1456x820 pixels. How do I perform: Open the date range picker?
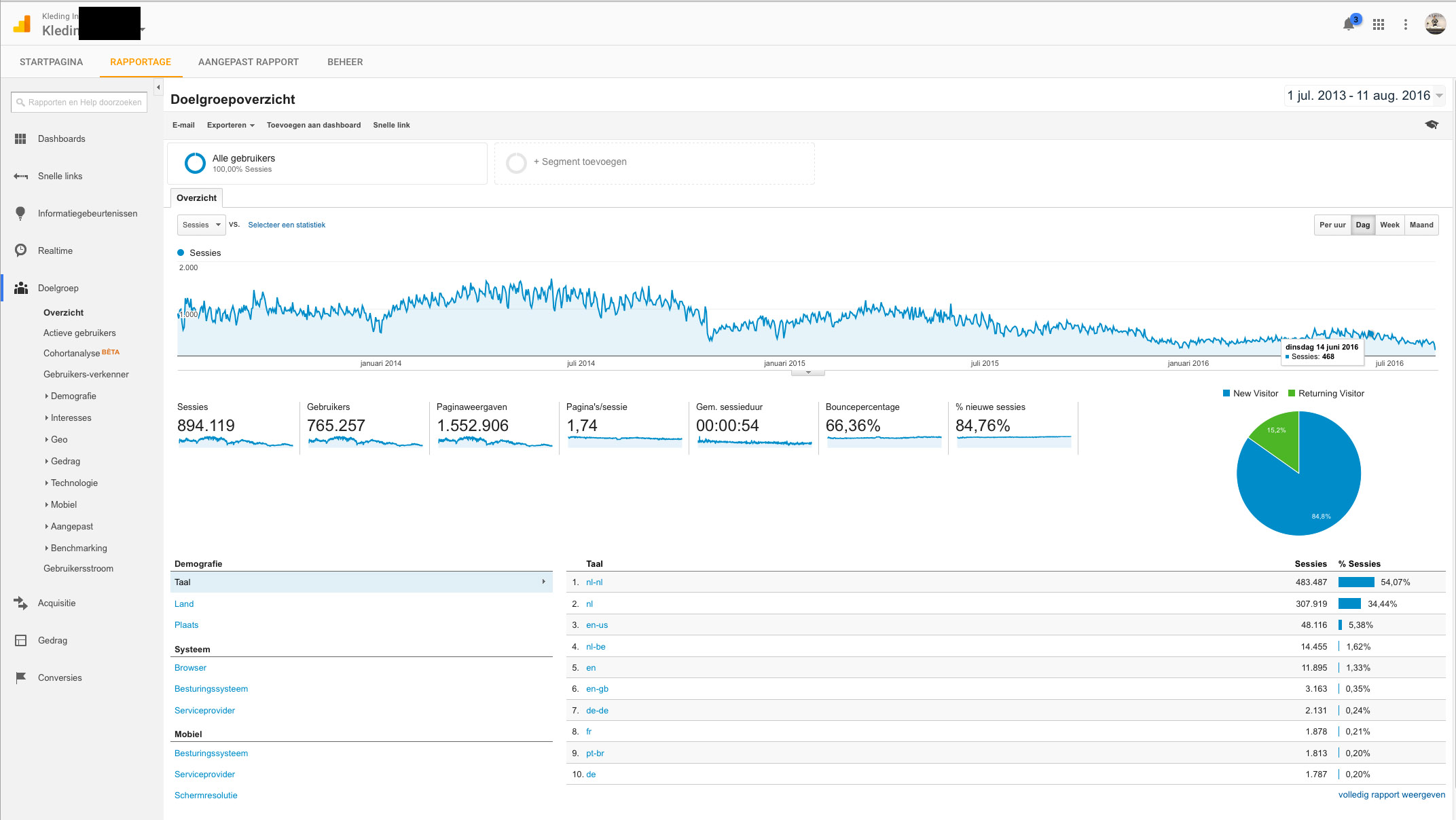(1364, 96)
